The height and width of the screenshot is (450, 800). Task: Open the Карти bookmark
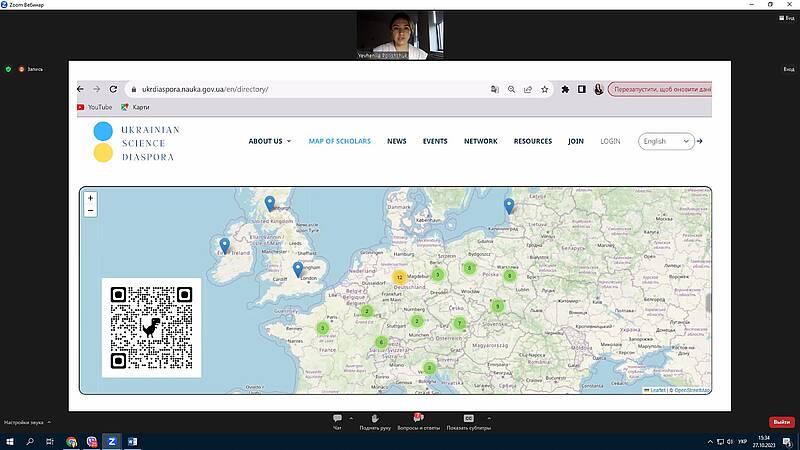[x=135, y=107]
